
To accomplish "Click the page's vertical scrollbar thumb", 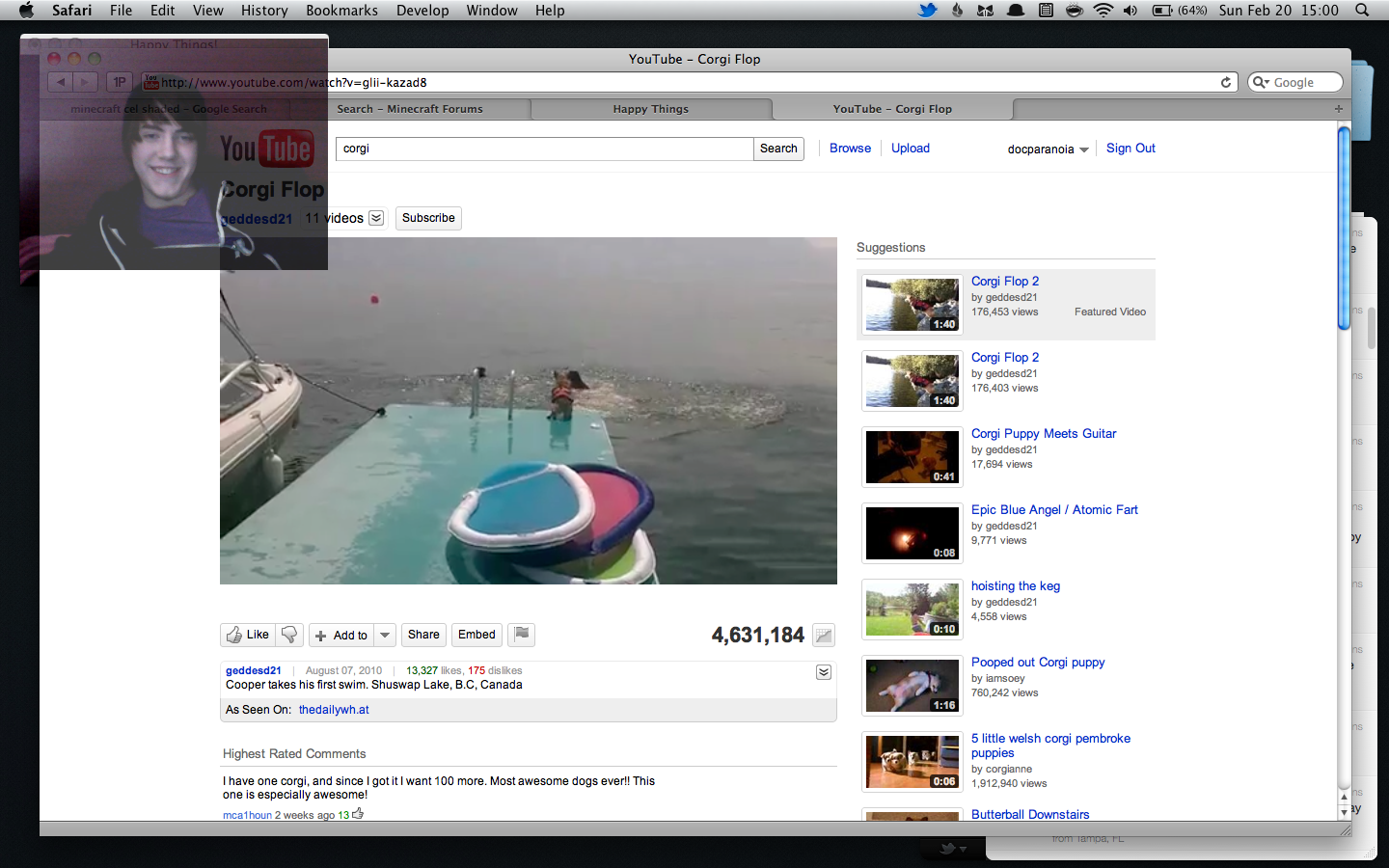I will coord(1344,229).
